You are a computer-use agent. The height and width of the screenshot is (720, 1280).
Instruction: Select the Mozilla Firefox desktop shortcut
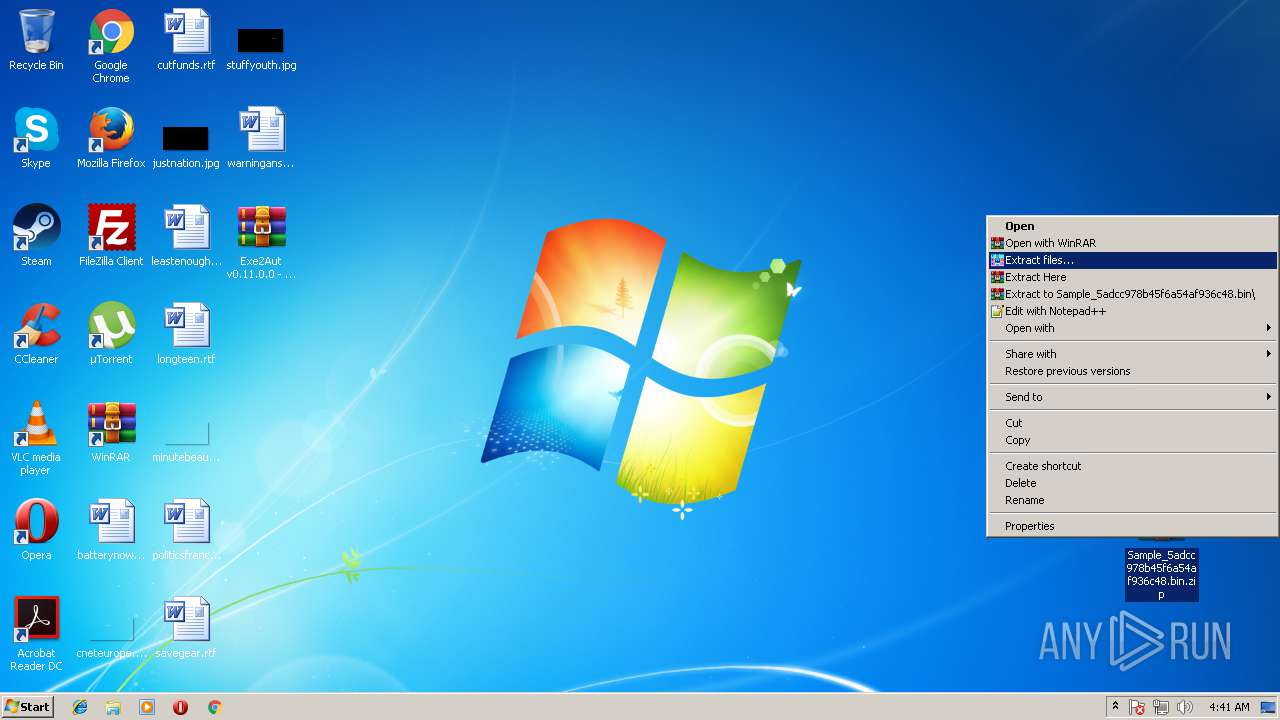tap(111, 139)
